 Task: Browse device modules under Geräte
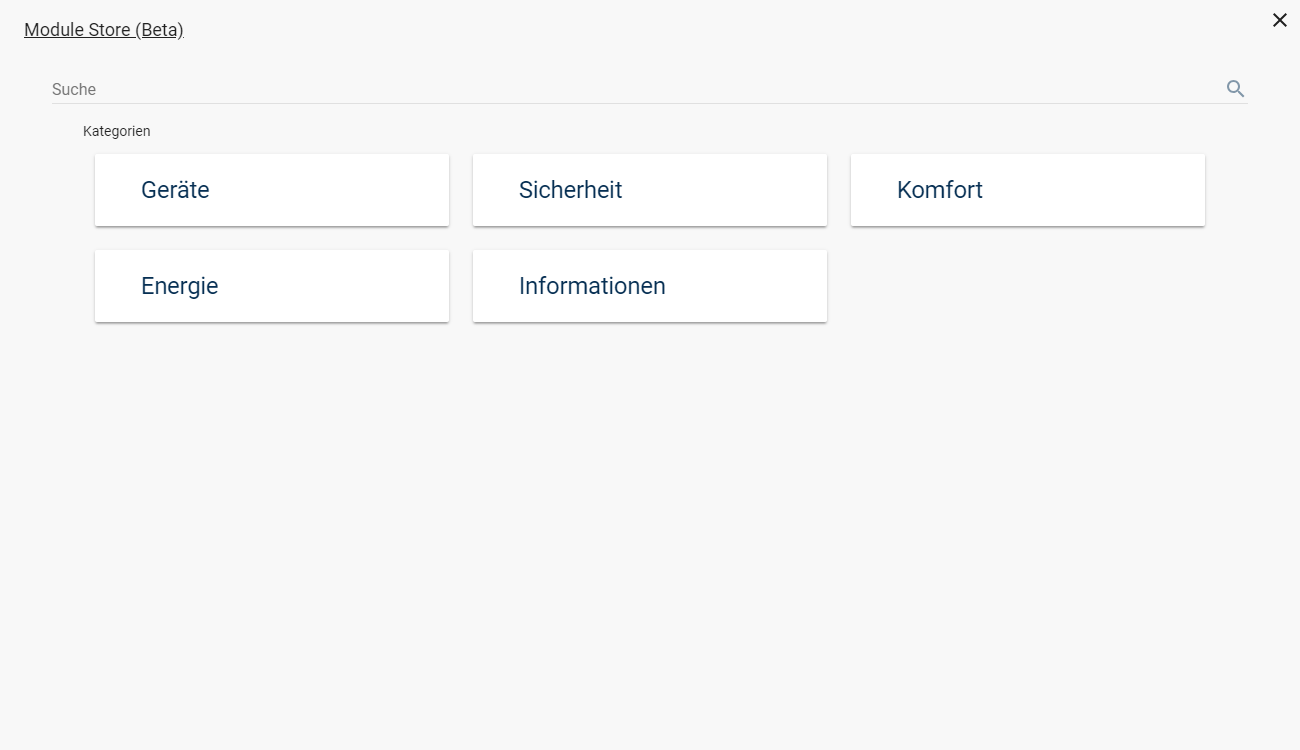pos(271,190)
